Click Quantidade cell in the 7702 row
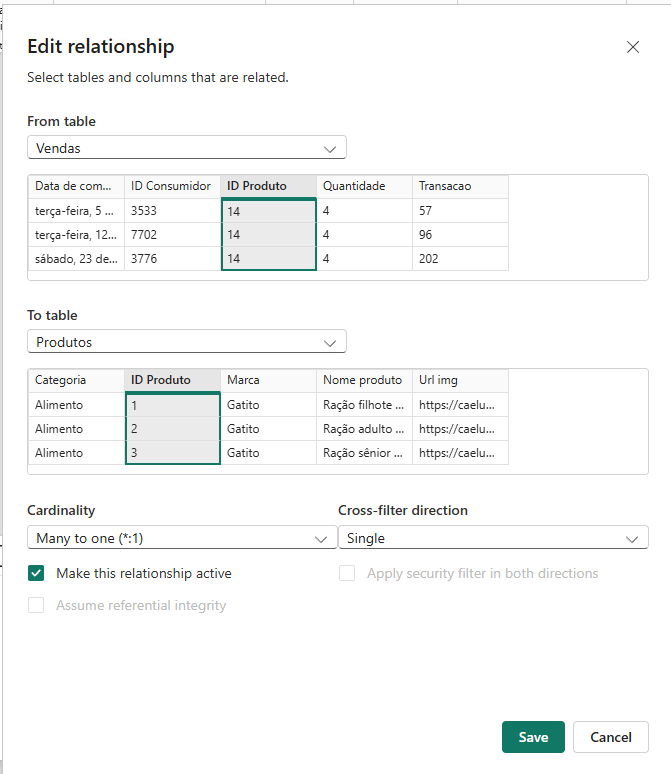The height and width of the screenshot is (774, 671). [364, 234]
